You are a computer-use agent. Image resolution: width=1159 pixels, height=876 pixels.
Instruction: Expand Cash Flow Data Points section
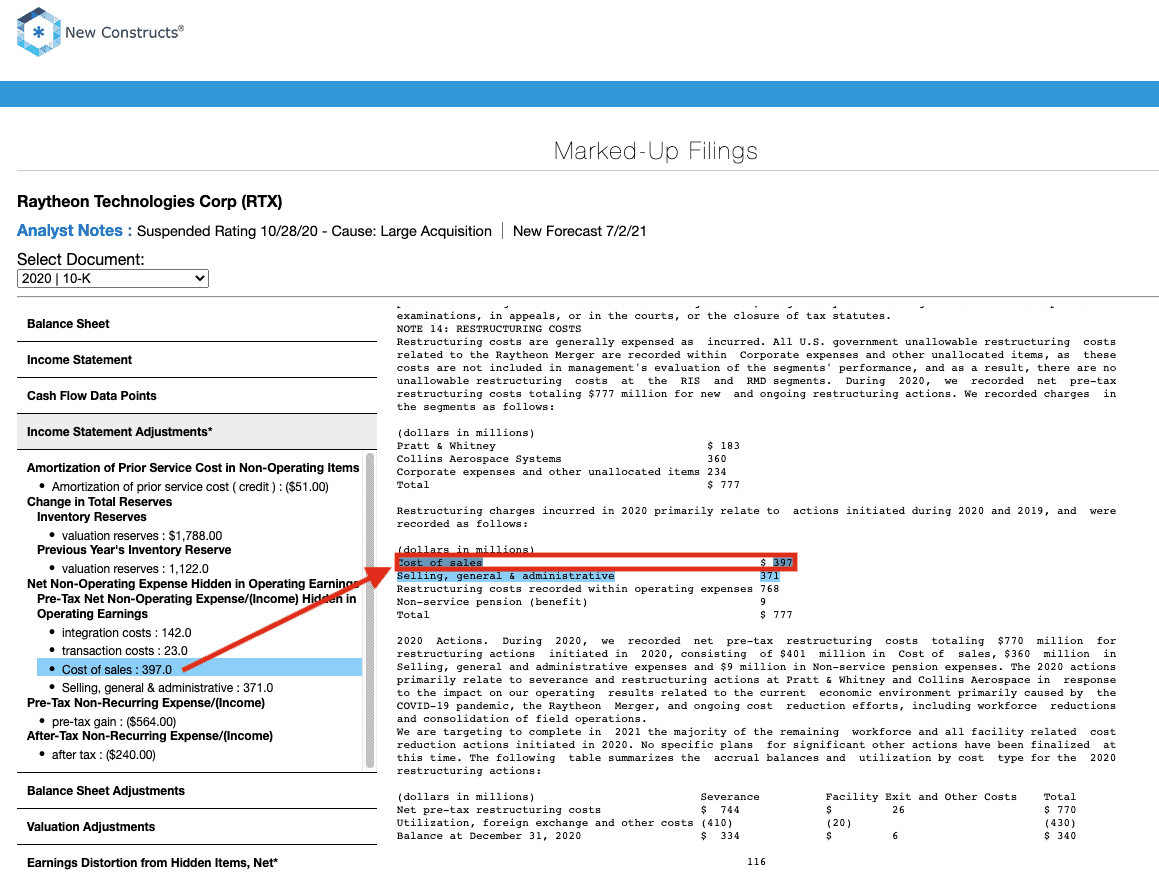[197, 396]
